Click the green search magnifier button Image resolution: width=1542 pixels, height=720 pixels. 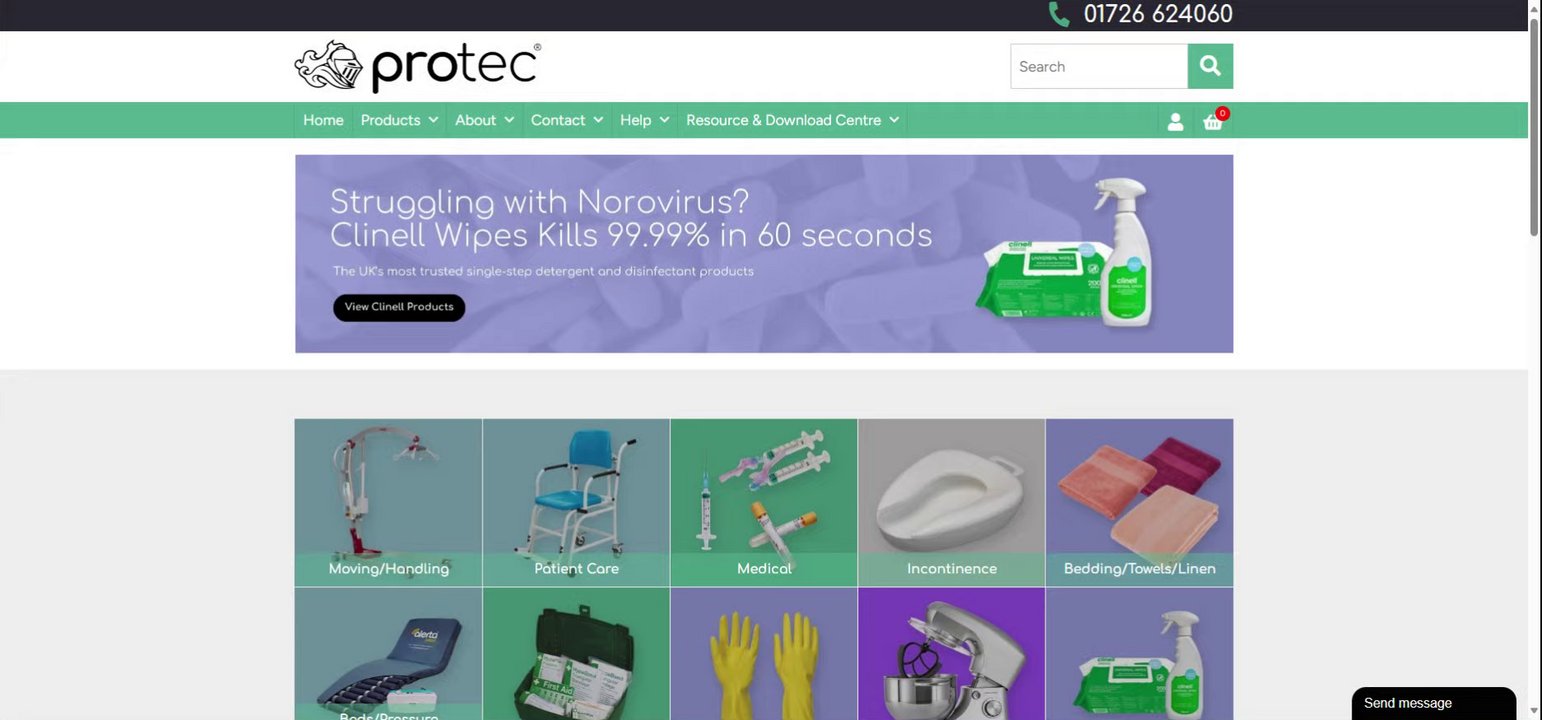point(1210,66)
